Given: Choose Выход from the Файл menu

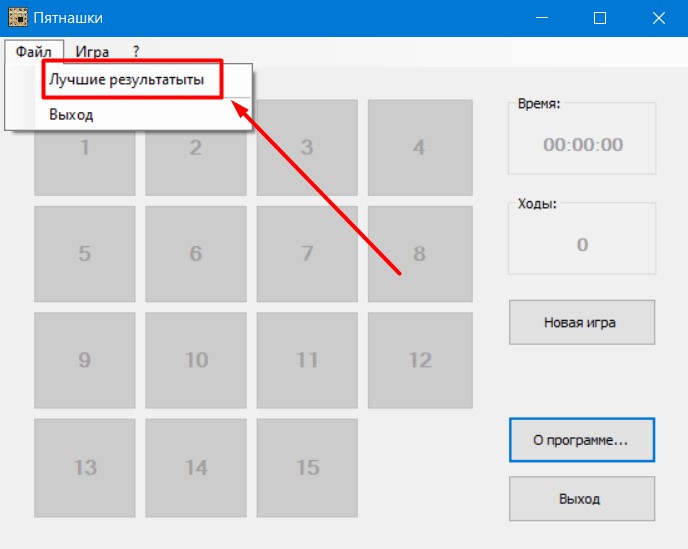Looking at the screenshot, I should tap(72, 115).
